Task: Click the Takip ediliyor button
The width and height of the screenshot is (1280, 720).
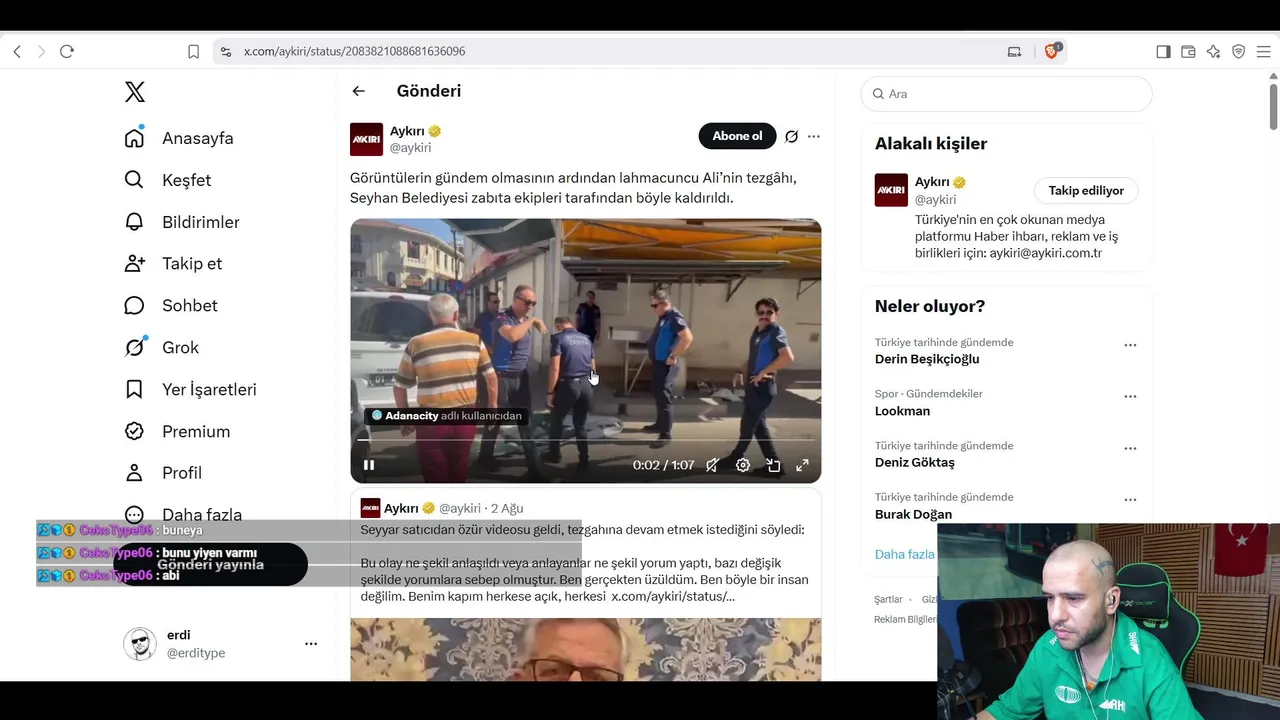Action: tap(1086, 191)
